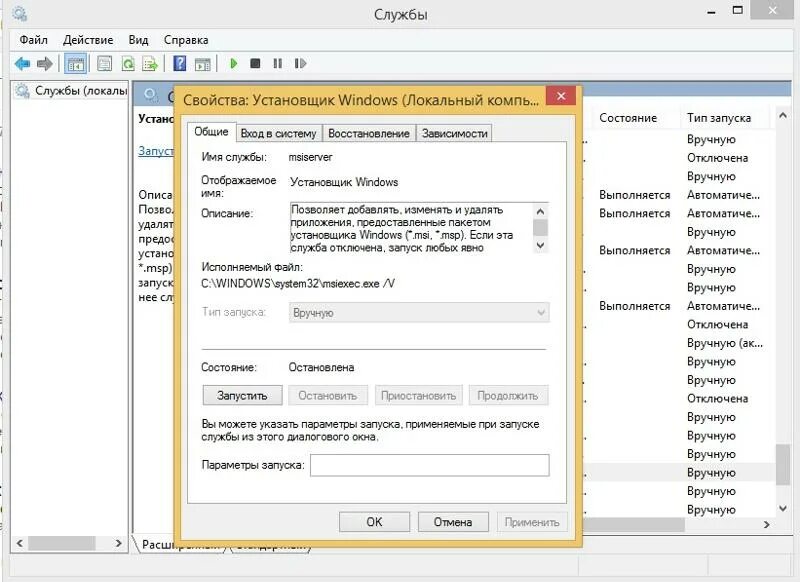Switch to the Общие tab
The height and width of the screenshot is (582, 800).
point(211,132)
